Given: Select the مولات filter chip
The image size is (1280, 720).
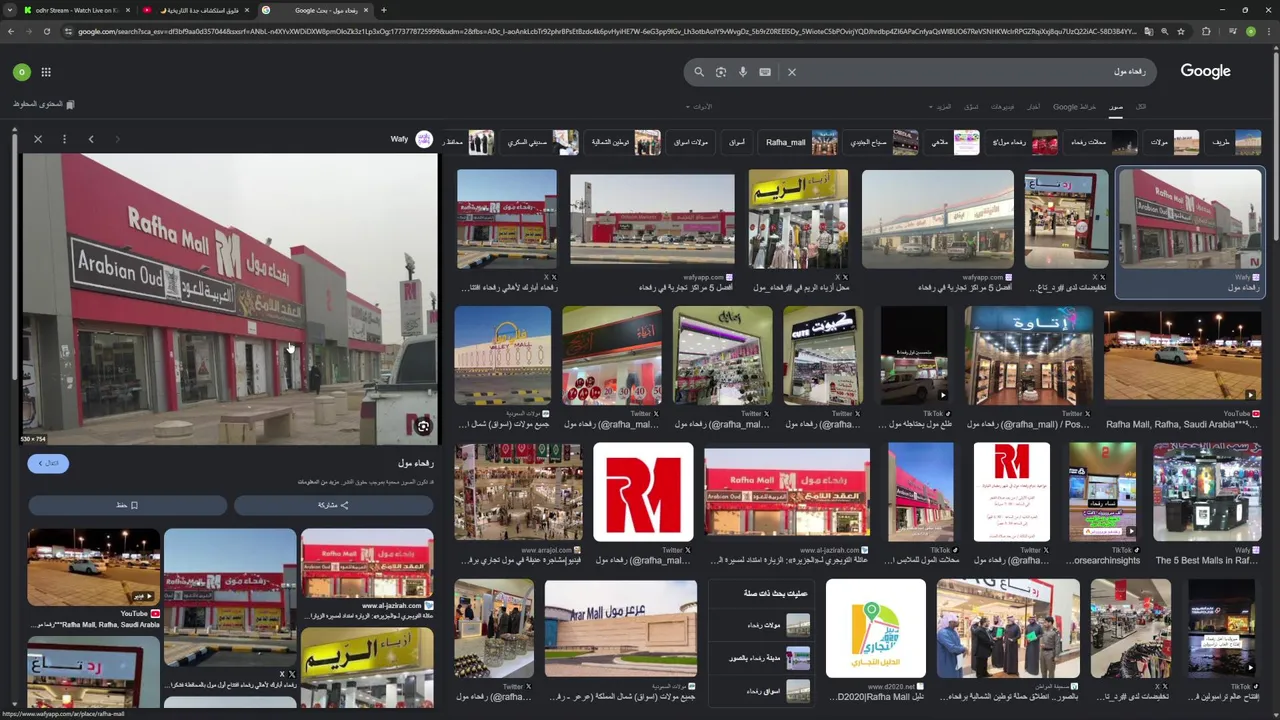Looking at the screenshot, I should coord(1173,142).
